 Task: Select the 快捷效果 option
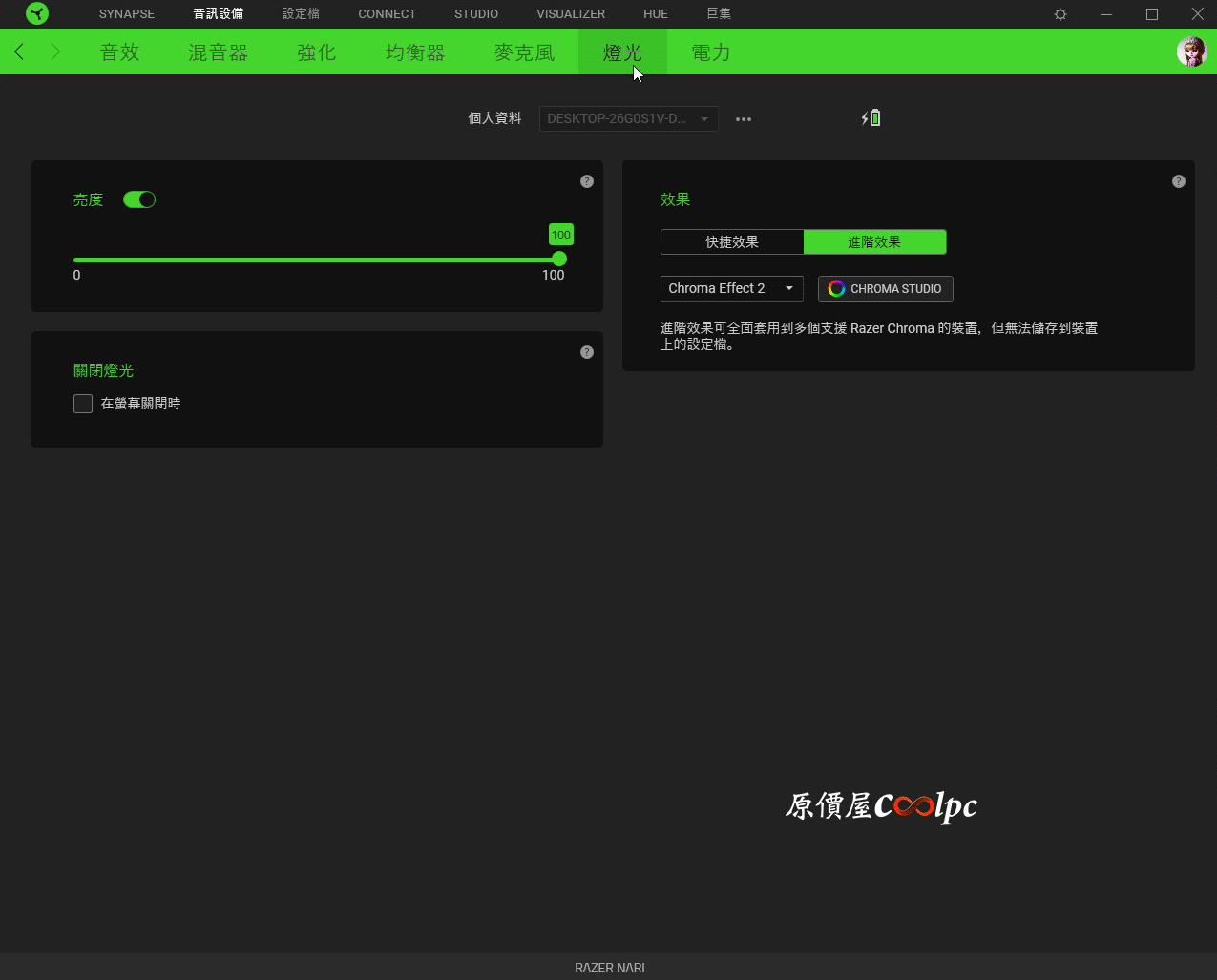732,242
